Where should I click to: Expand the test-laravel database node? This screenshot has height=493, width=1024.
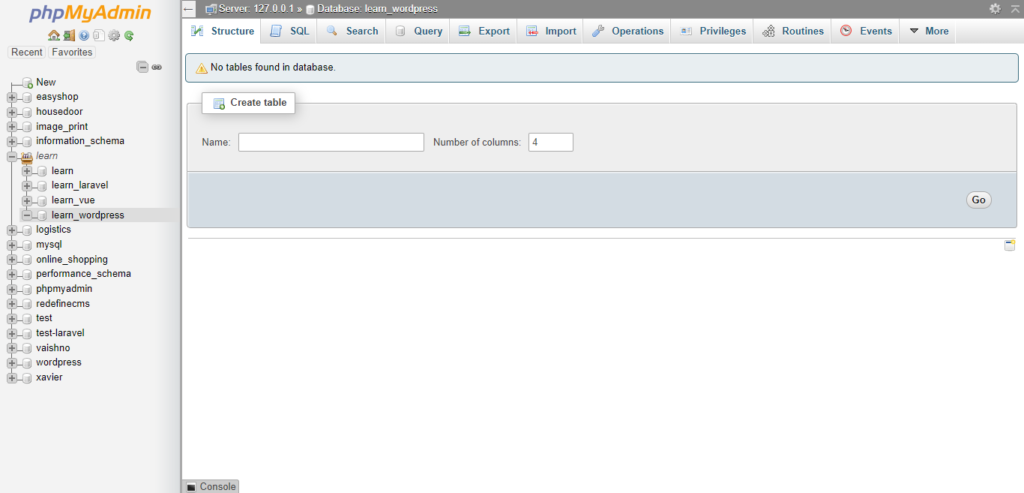point(12,333)
